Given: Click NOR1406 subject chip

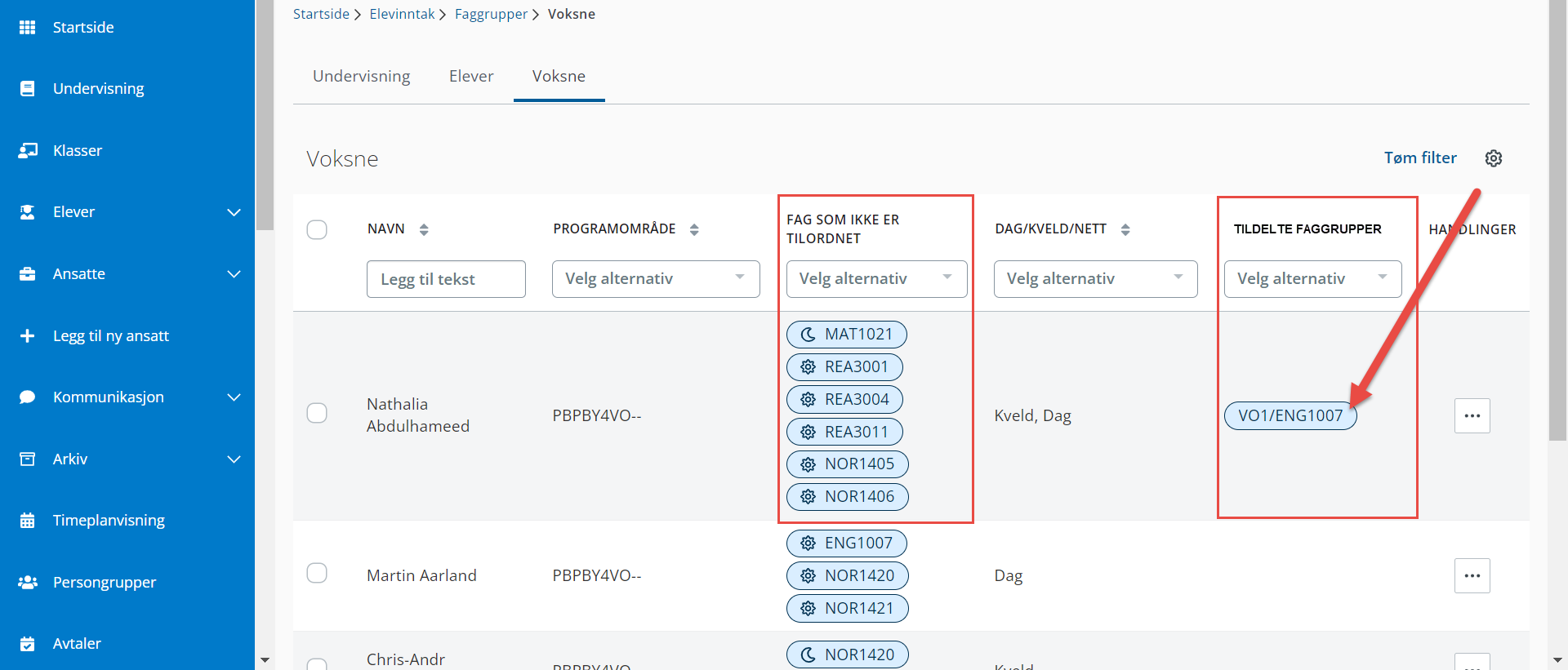Looking at the screenshot, I should pyautogui.click(x=847, y=497).
